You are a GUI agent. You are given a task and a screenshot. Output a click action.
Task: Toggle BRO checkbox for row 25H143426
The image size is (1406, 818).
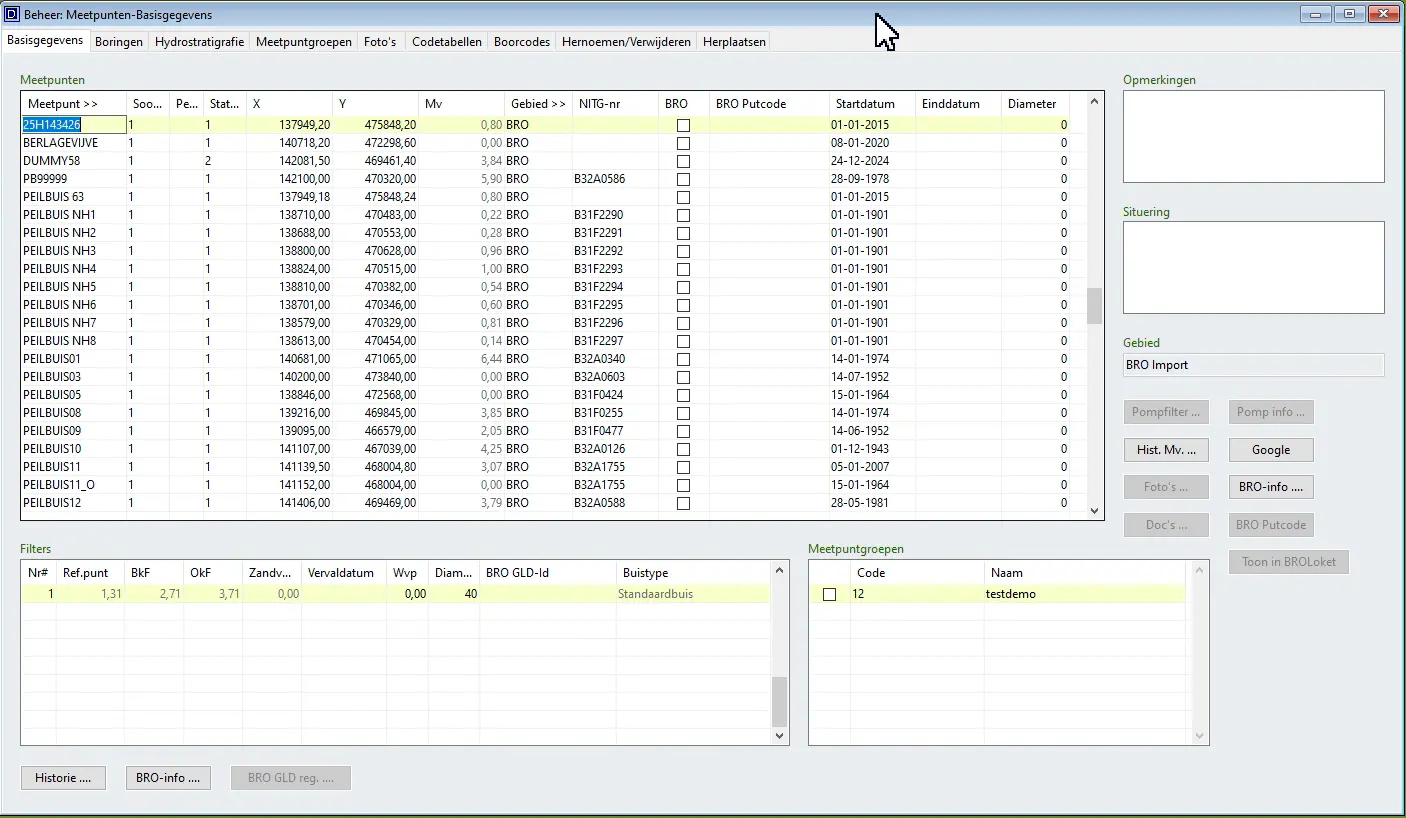(x=683, y=125)
